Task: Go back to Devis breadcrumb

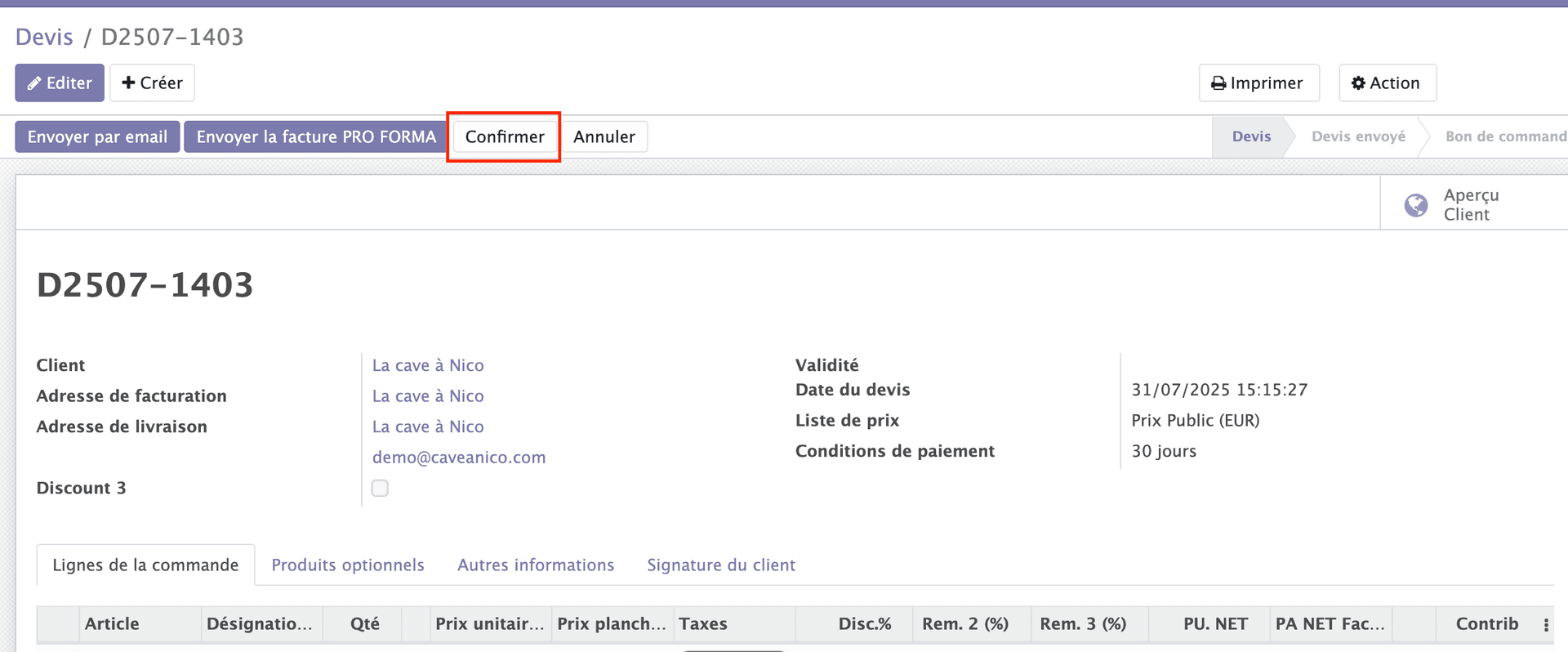Action: 44,38
